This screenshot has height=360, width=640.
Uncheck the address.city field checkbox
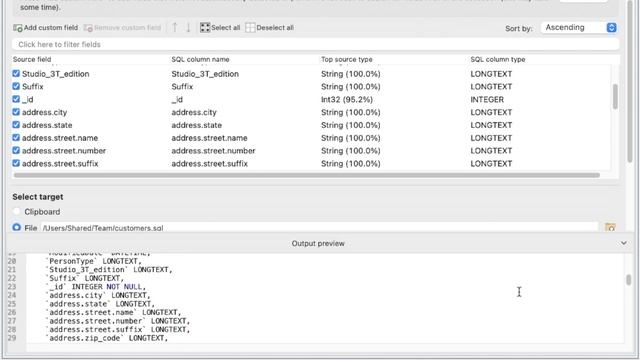coord(16,112)
